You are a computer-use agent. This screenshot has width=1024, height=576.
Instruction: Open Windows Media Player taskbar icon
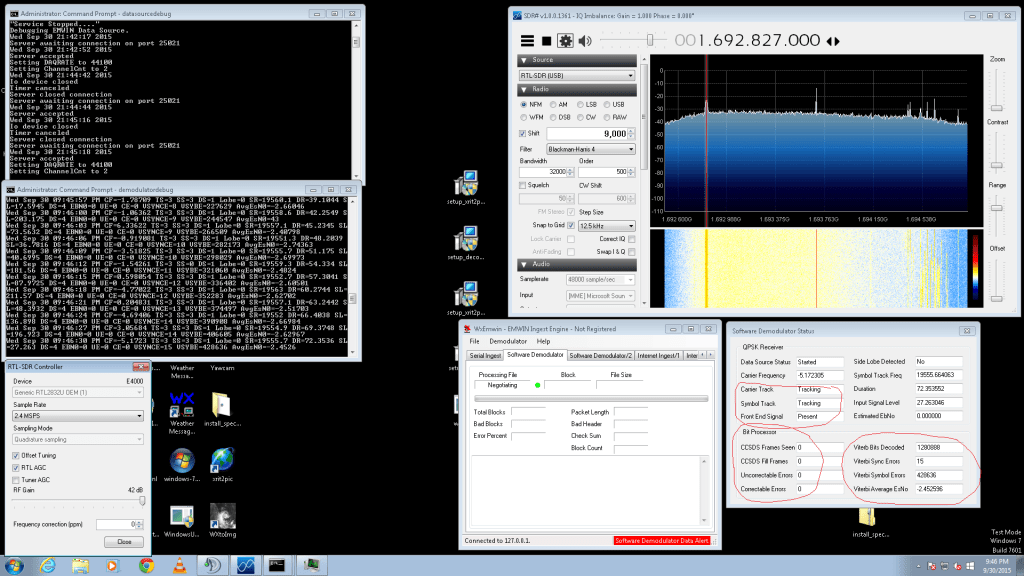113,566
